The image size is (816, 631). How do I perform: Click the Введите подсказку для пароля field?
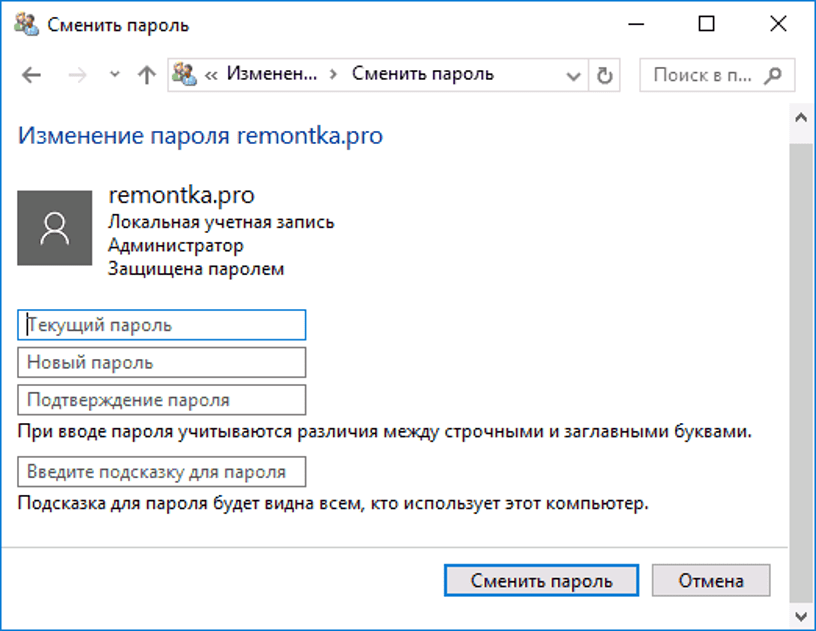click(x=162, y=472)
